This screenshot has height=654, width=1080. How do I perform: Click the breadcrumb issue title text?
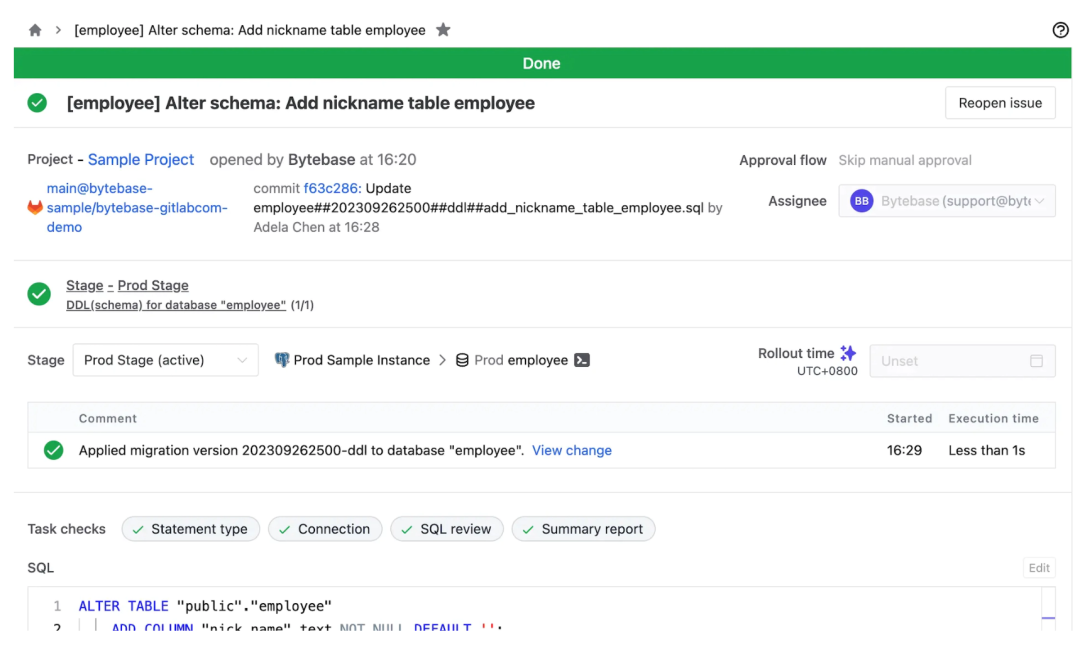[x=250, y=30]
